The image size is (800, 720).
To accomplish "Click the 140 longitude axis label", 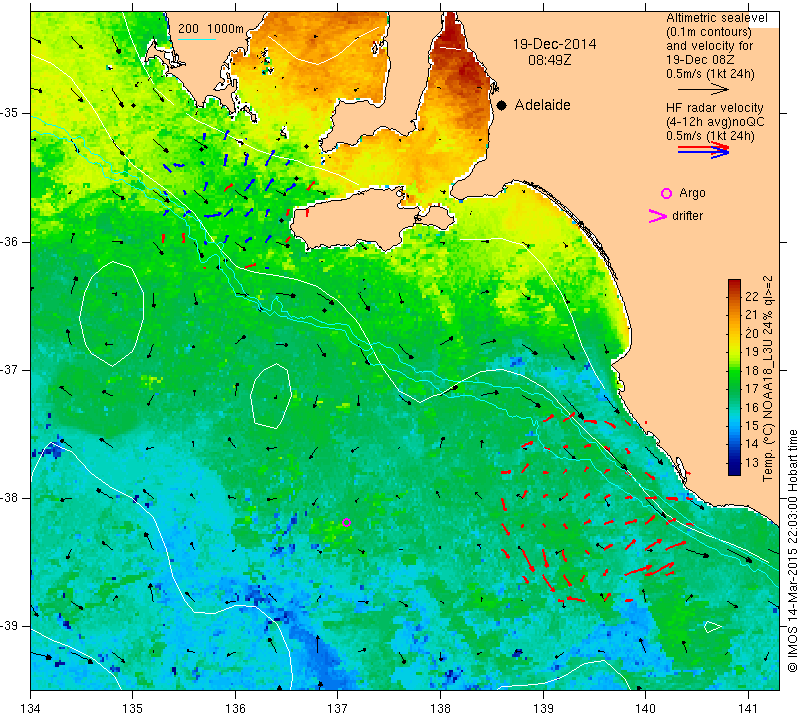I will 645,709.
